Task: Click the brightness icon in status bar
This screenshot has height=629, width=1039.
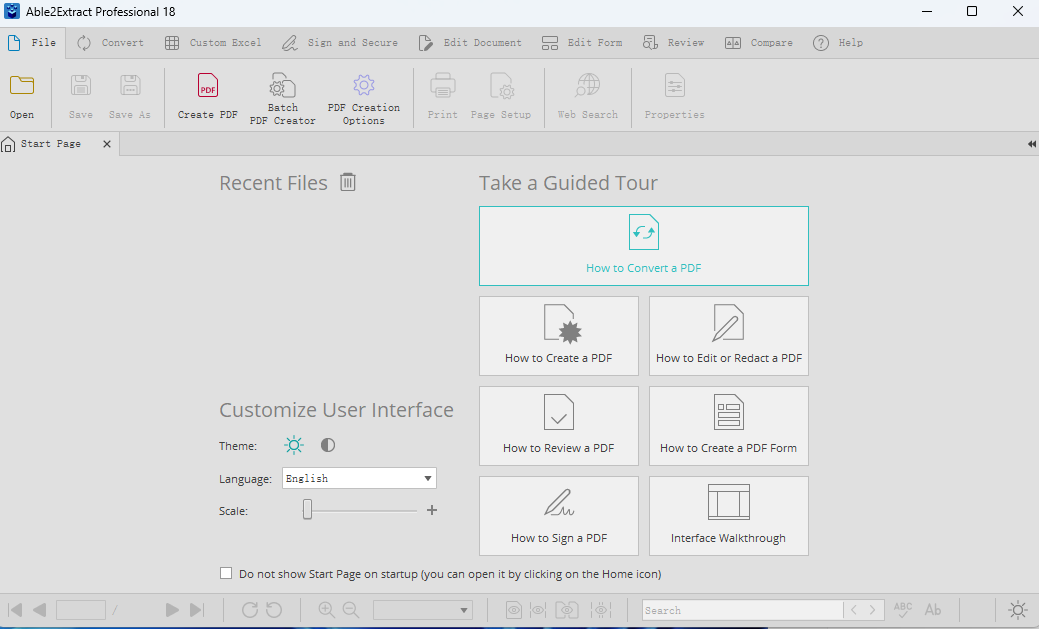Action: [x=1017, y=609]
